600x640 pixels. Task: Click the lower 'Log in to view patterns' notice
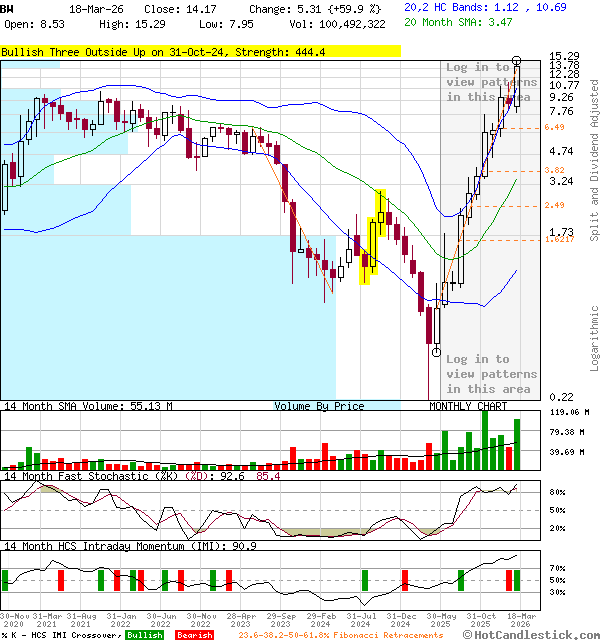477,374
